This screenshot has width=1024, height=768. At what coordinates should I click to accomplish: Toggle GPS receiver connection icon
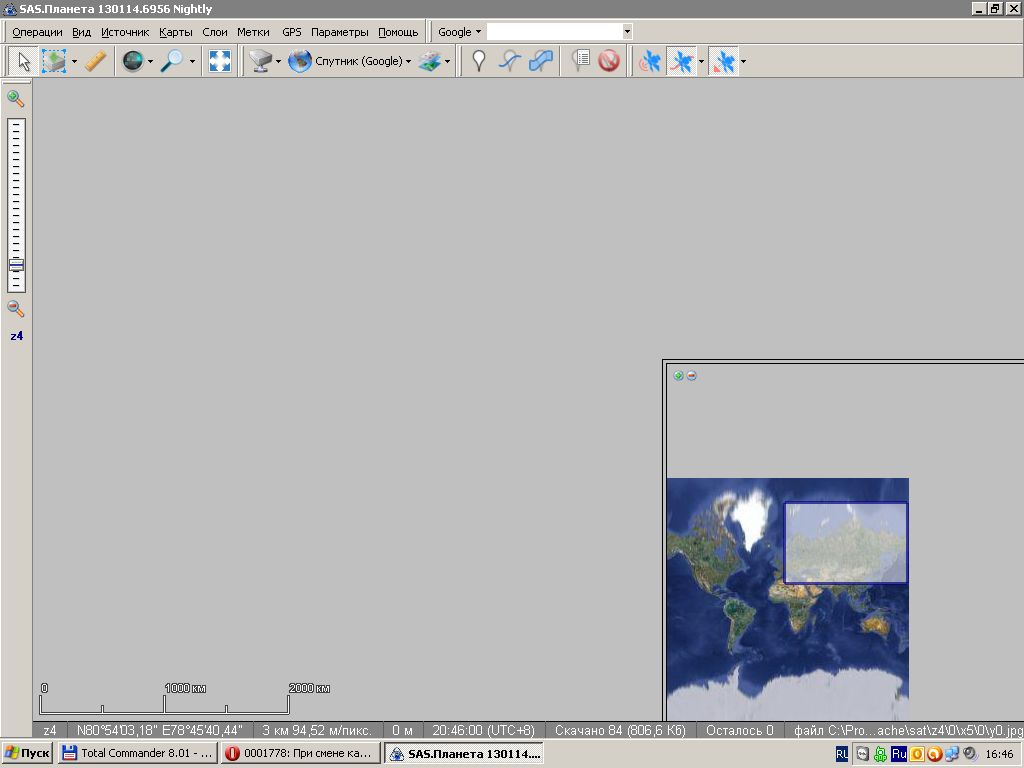point(650,62)
